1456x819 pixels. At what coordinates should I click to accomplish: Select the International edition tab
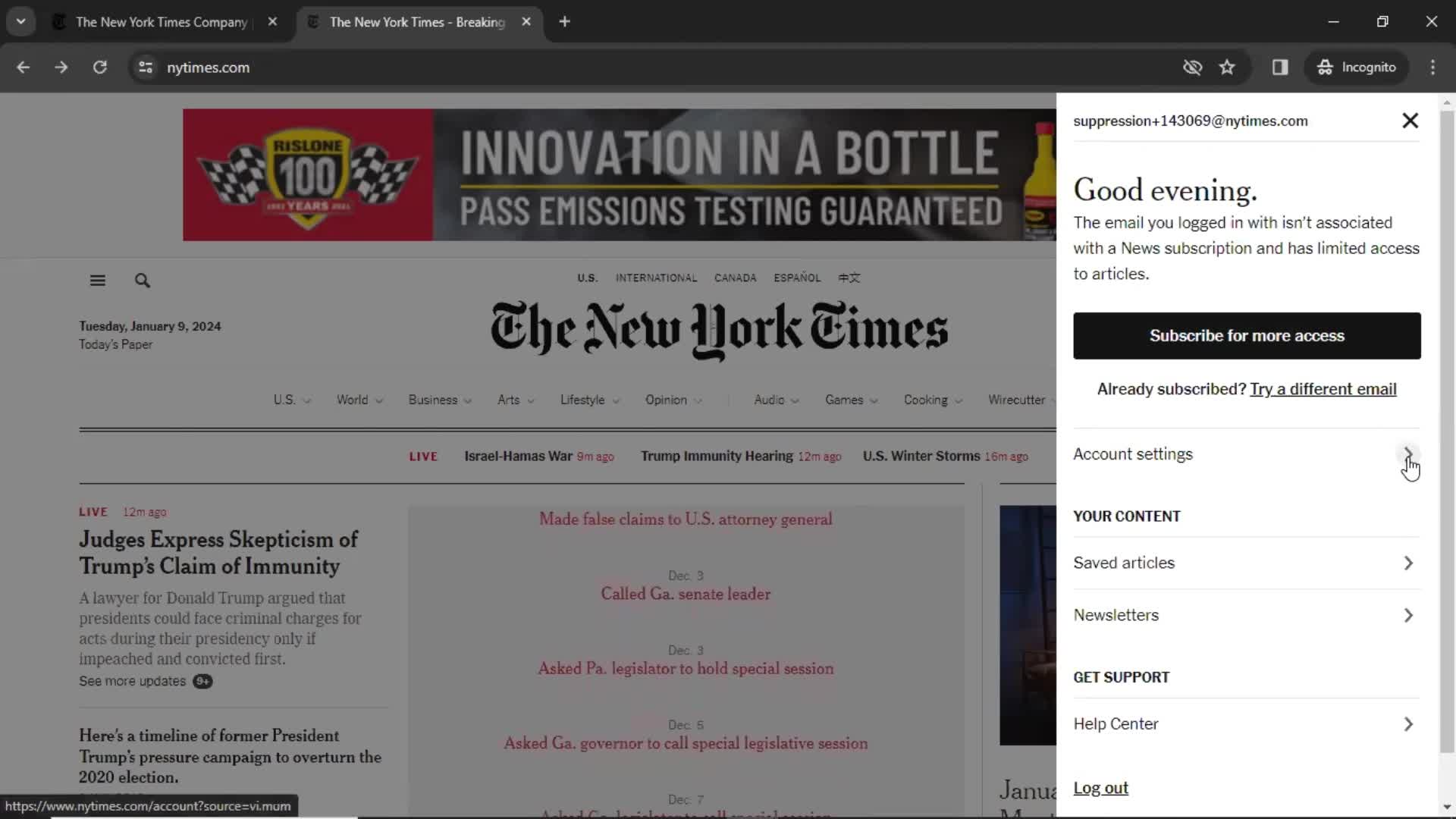[656, 278]
